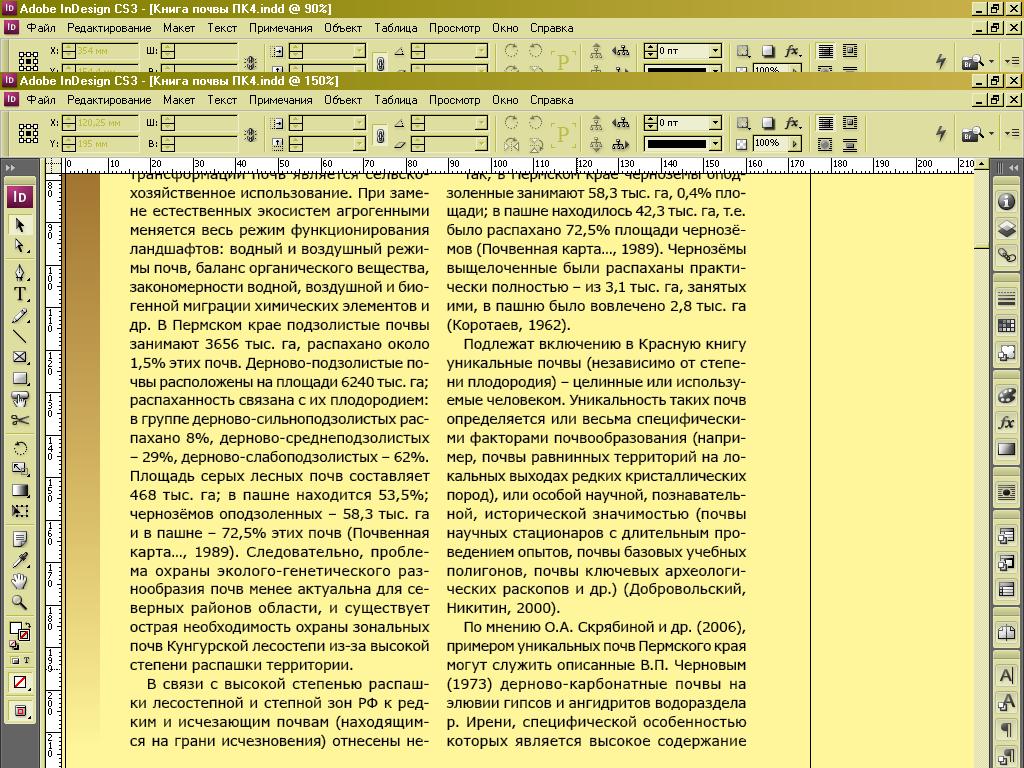This screenshot has height=768, width=1024.
Task: Open Редактирование menu in 150% window
Action: (109, 100)
